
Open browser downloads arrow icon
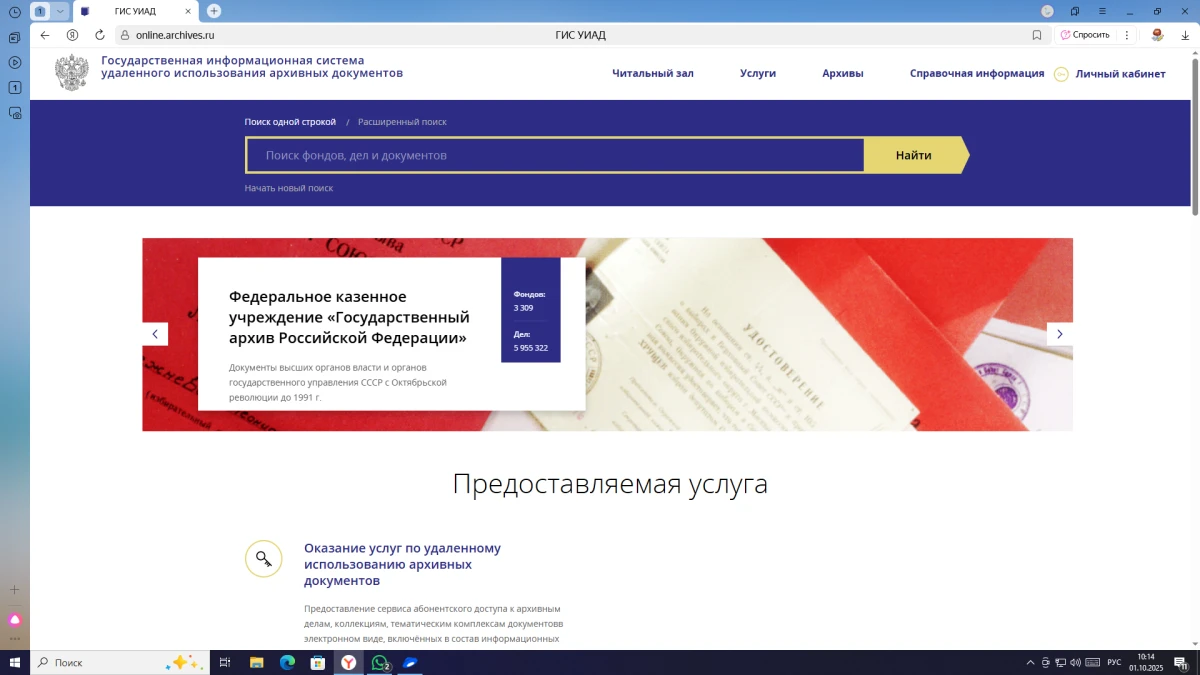coord(1185,35)
